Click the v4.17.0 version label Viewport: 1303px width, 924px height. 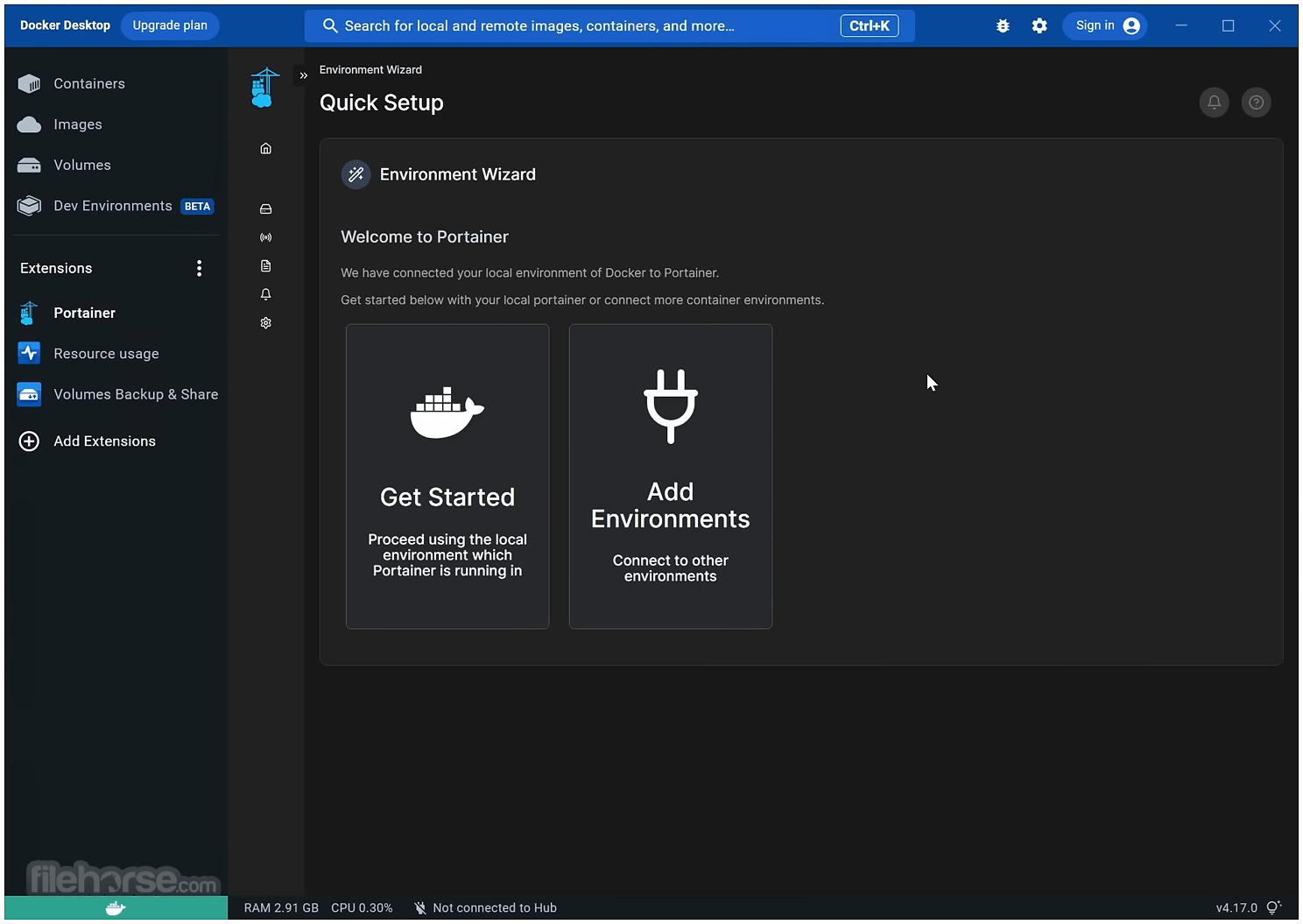click(x=1236, y=908)
